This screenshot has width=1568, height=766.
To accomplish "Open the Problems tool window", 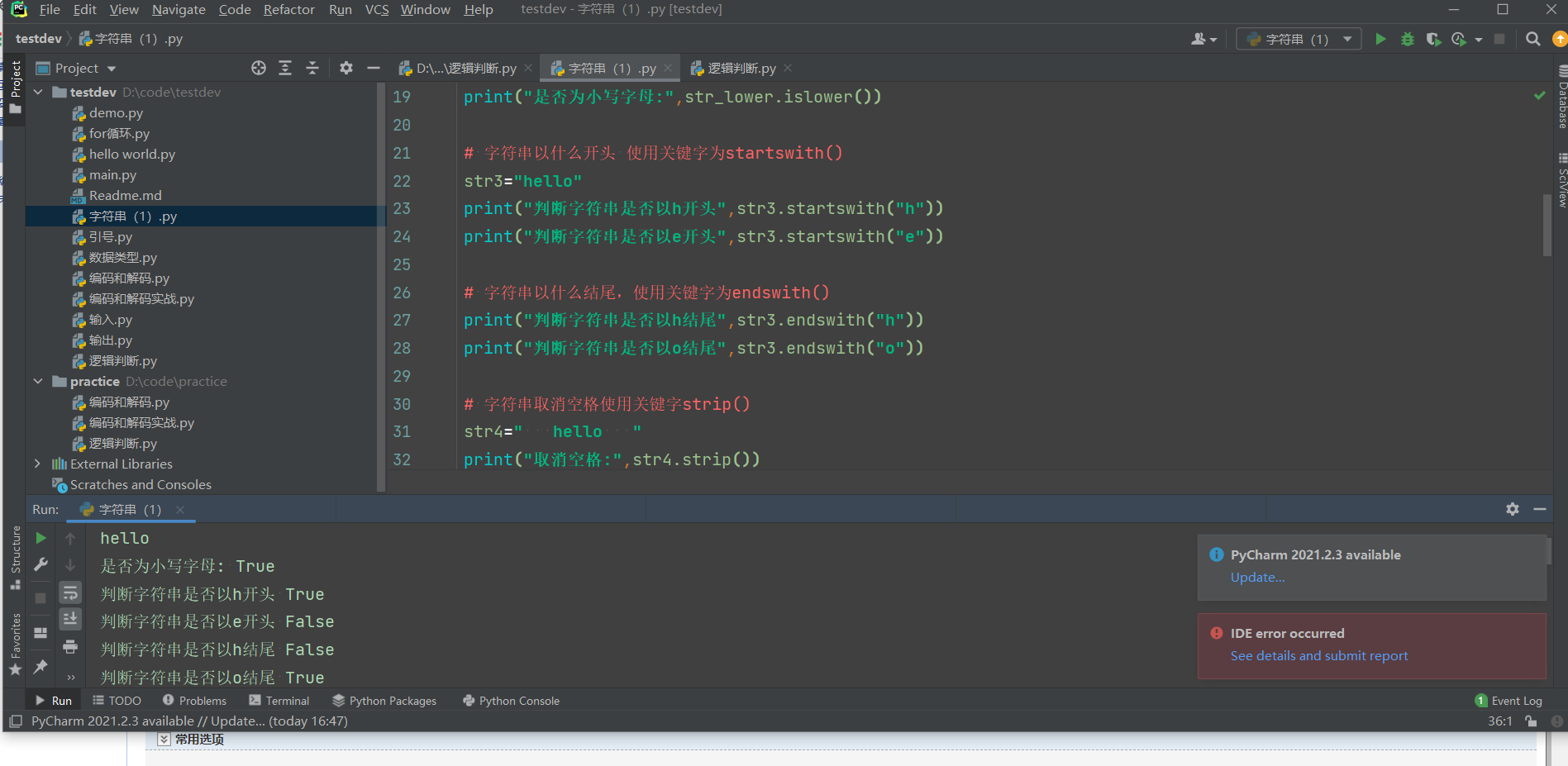I will pyautogui.click(x=194, y=701).
